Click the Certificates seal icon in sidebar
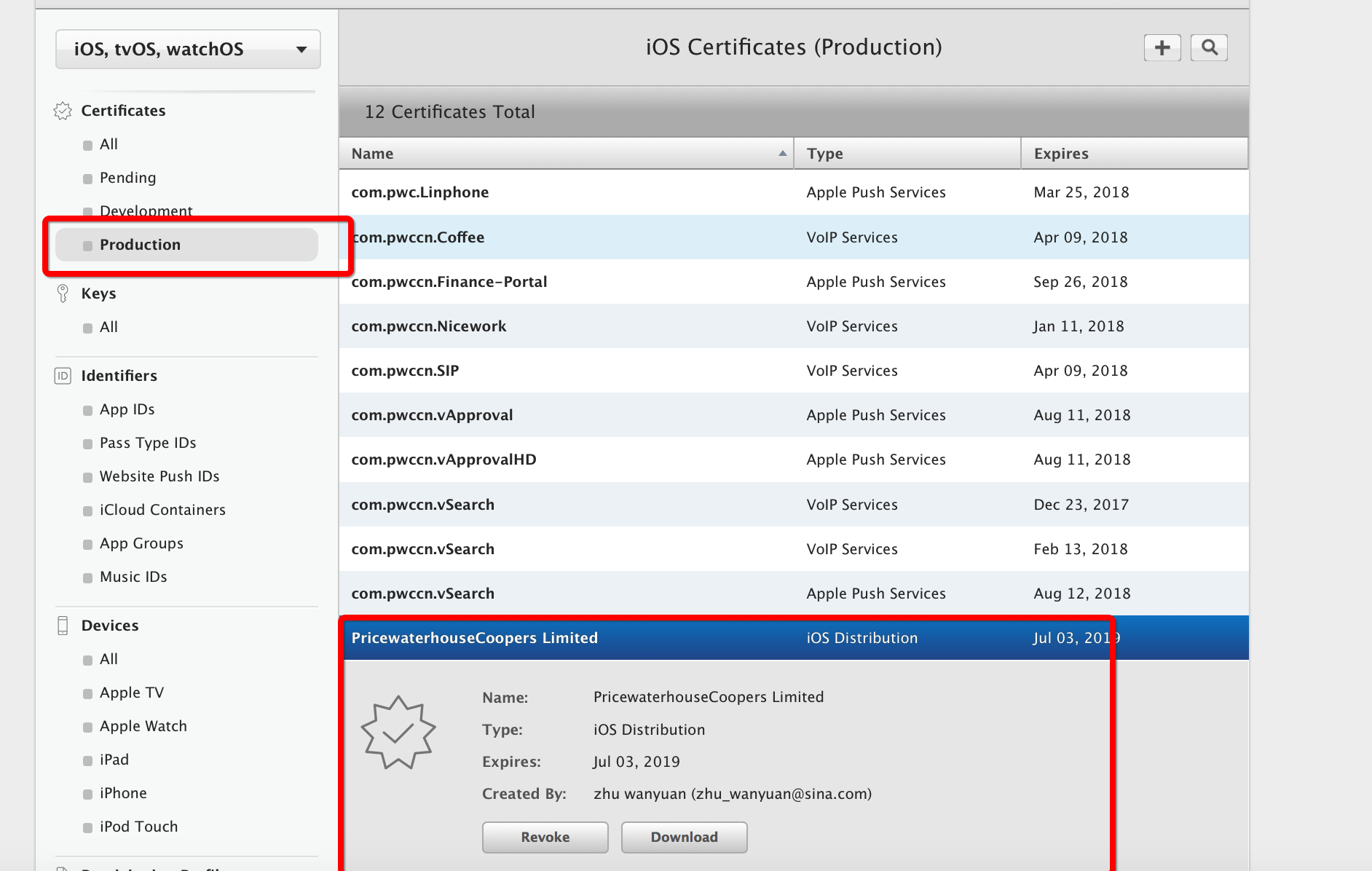 63,111
